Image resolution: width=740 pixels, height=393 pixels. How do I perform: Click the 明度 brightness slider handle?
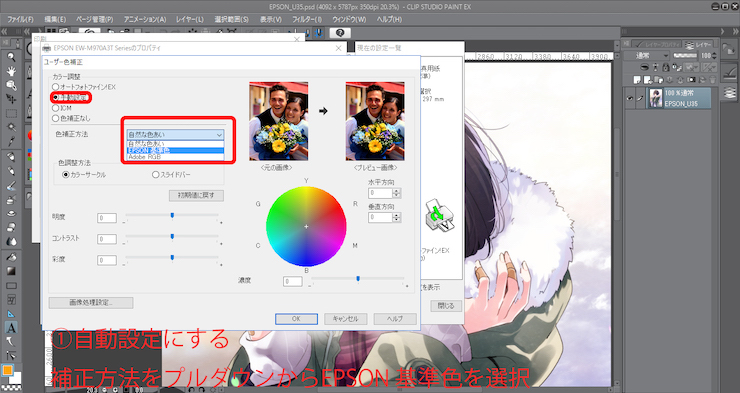(172, 216)
